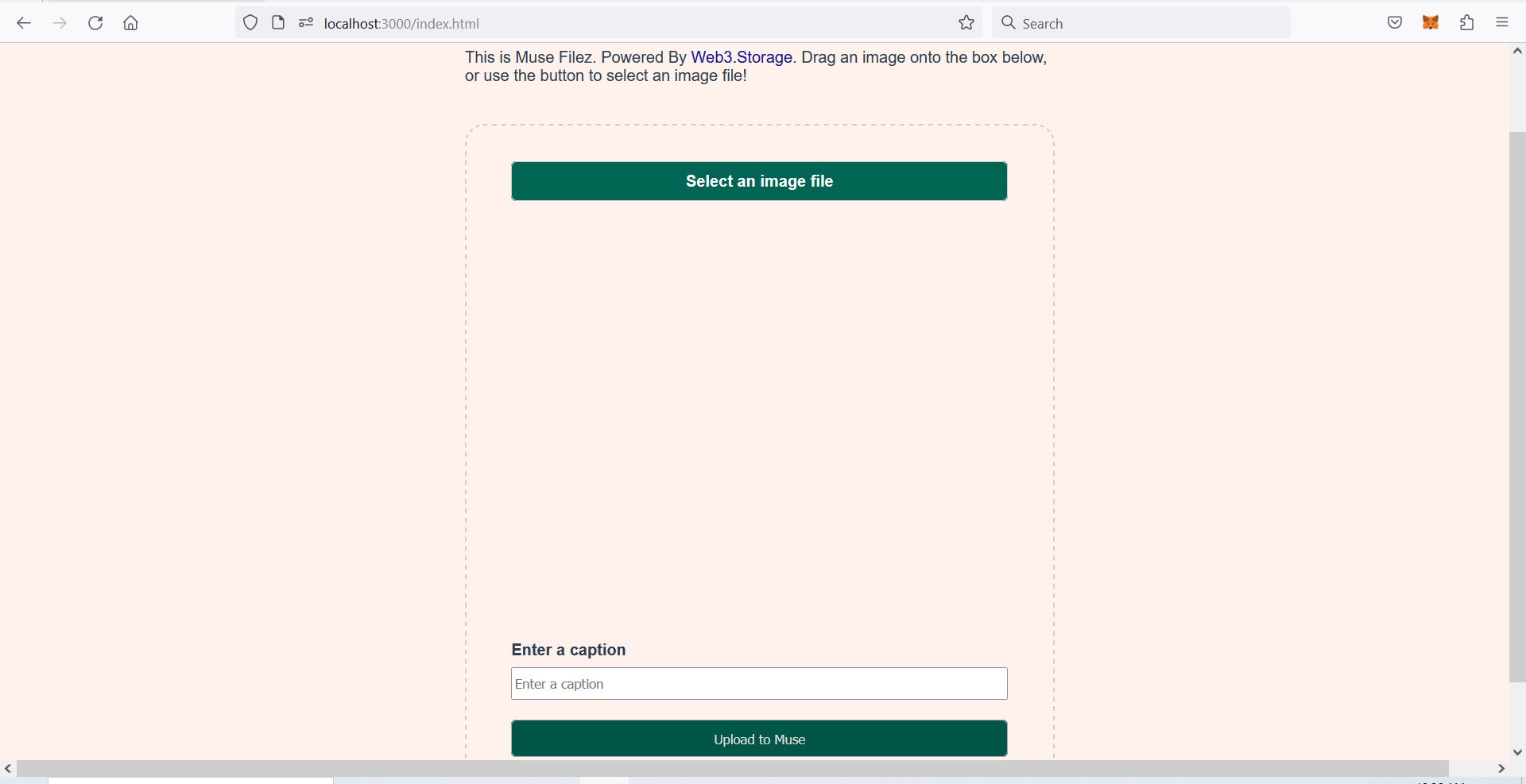Click Select an image file button

759,181
